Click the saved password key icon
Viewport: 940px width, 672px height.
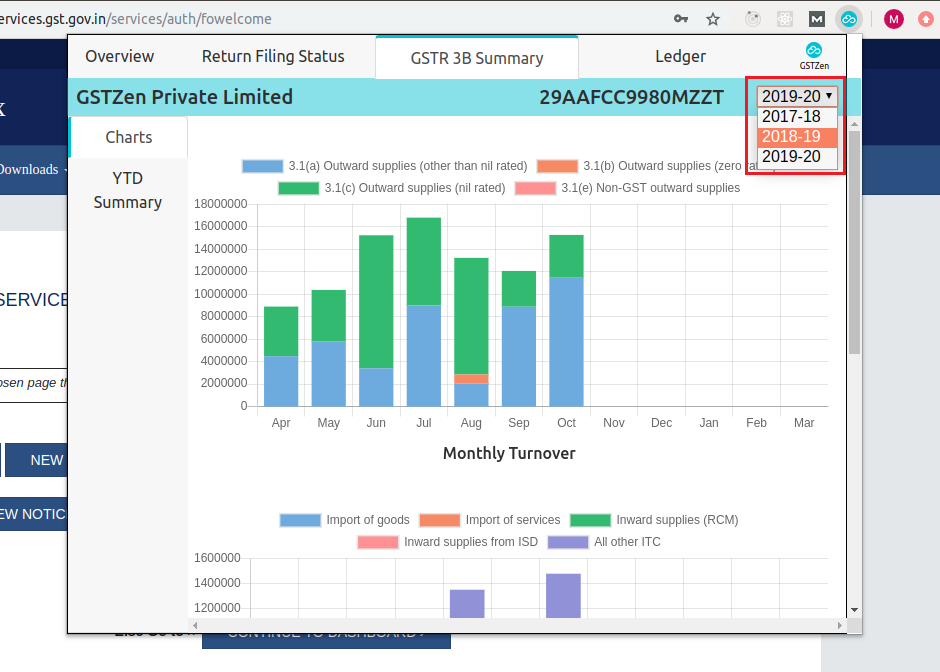click(680, 19)
